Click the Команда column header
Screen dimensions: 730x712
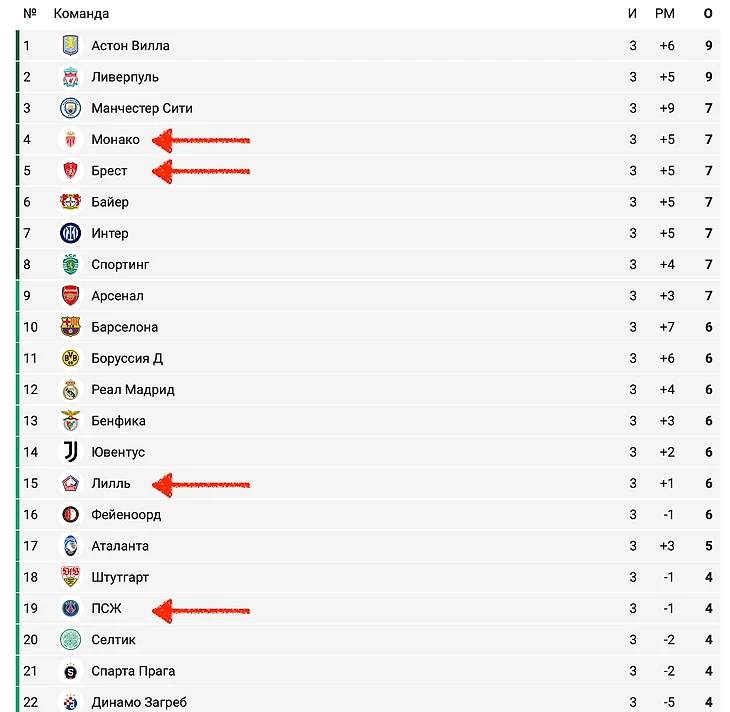(x=81, y=14)
